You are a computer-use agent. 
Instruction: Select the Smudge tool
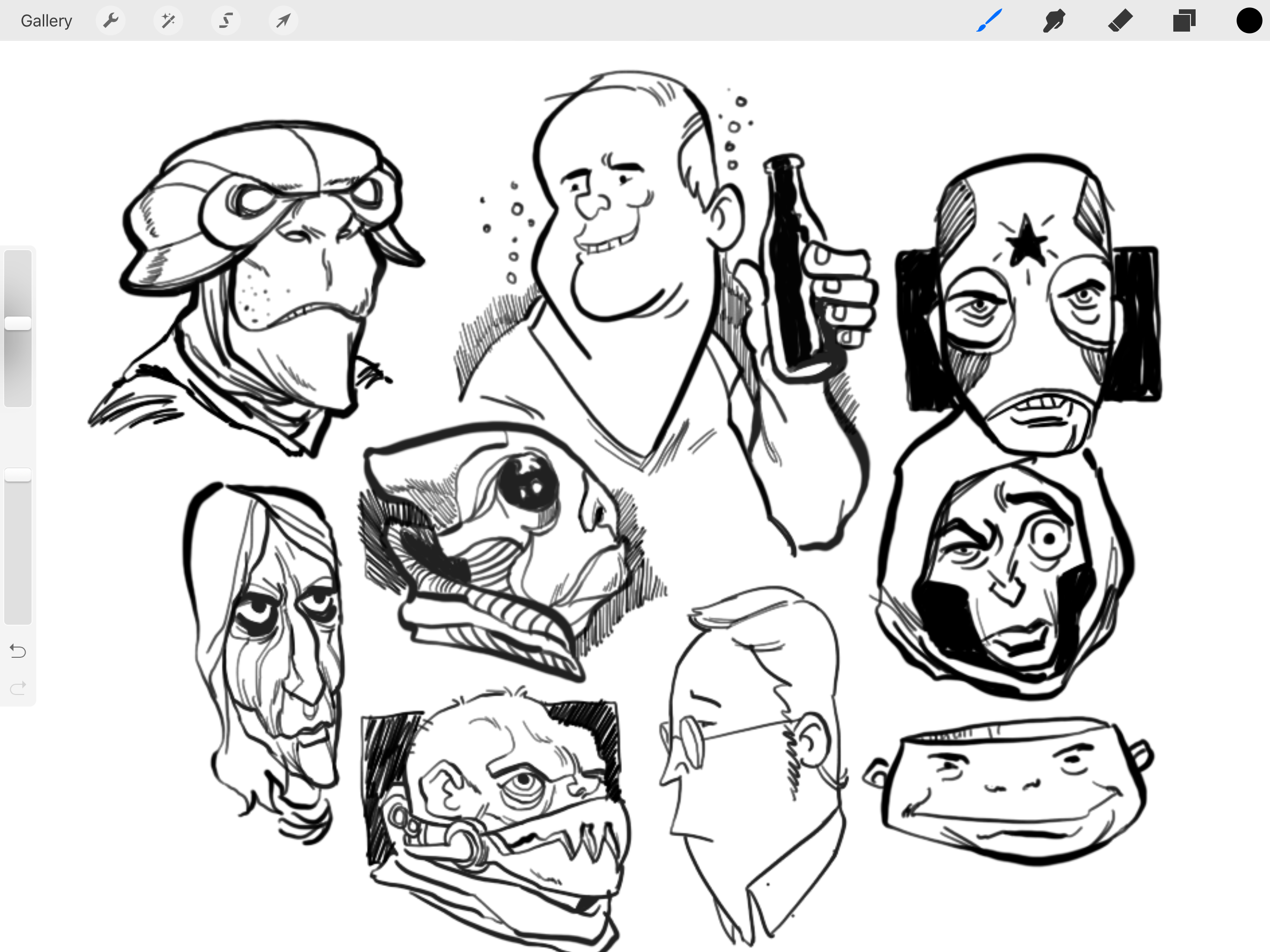1054,21
